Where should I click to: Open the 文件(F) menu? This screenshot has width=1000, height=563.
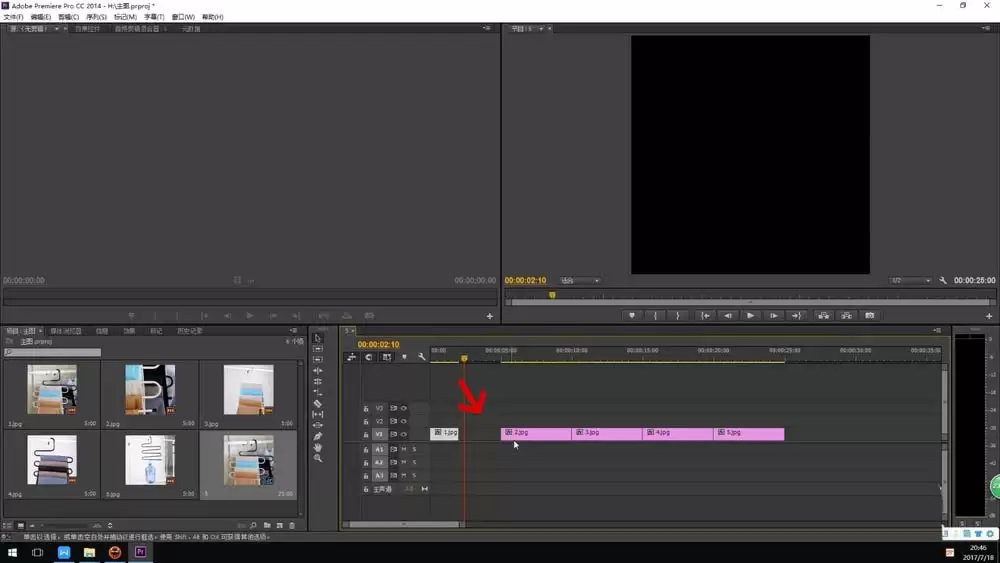(x=13, y=17)
